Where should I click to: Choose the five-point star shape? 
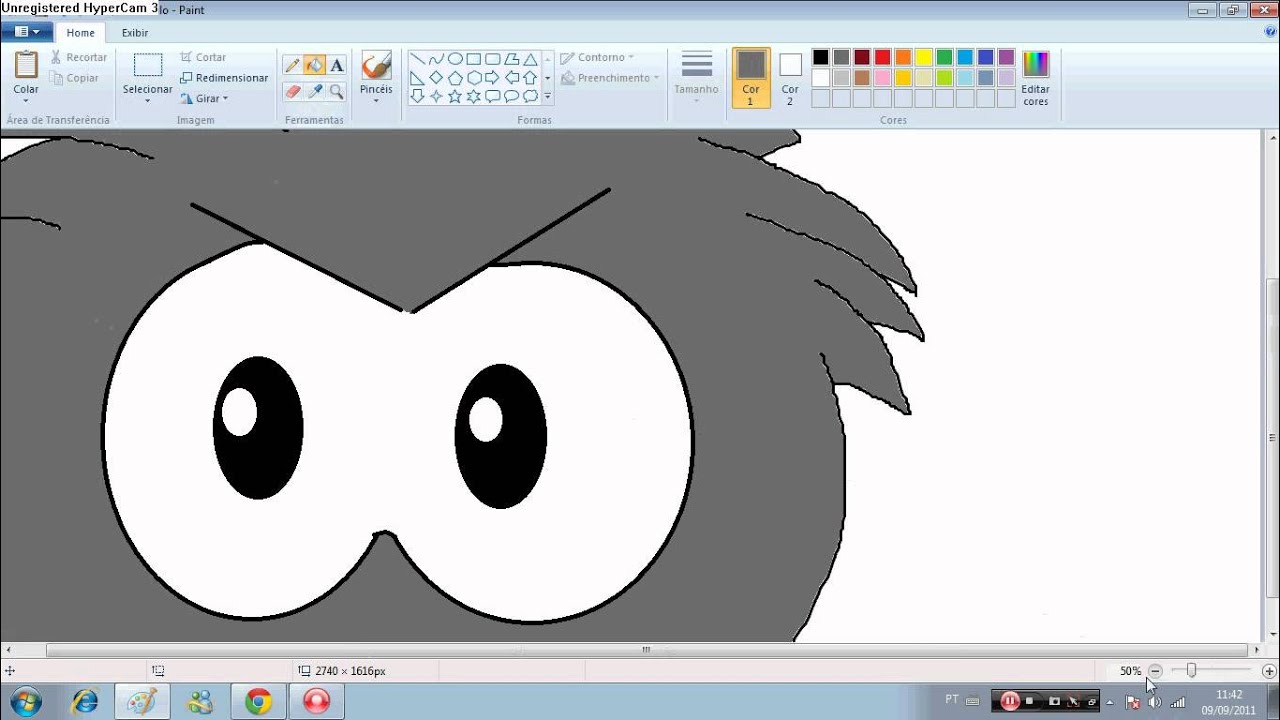point(455,96)
